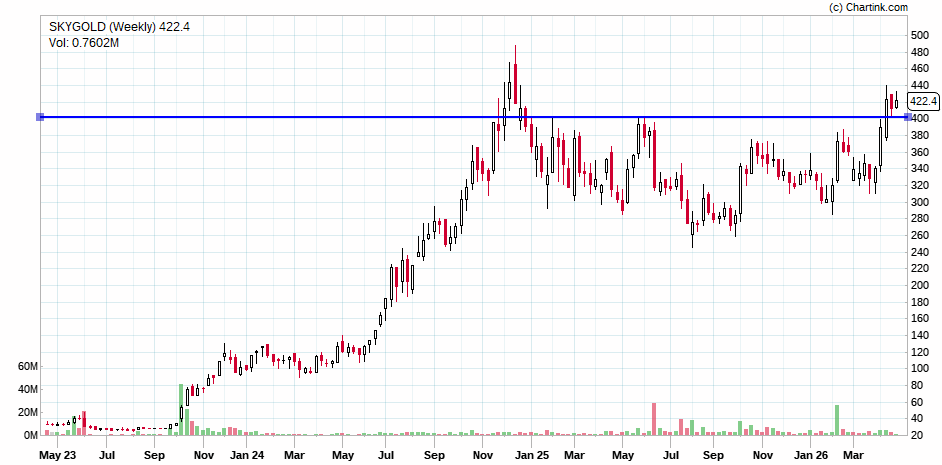Click the May 23 date axis label
Screen dimensions: 942x465
click(x=58, y=455)
